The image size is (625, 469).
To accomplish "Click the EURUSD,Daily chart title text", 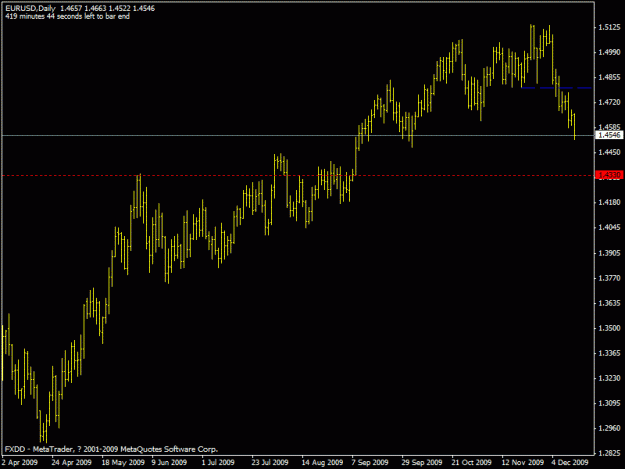I will 31,8.
